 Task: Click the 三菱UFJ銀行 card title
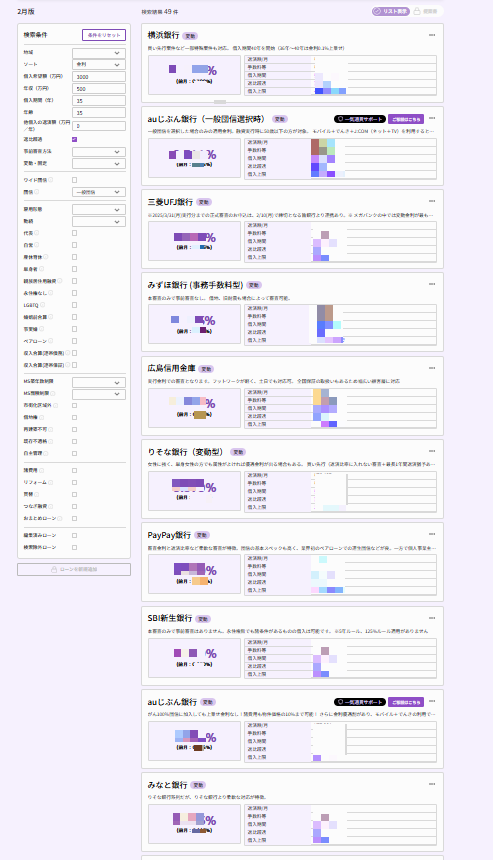click(170, 202)
